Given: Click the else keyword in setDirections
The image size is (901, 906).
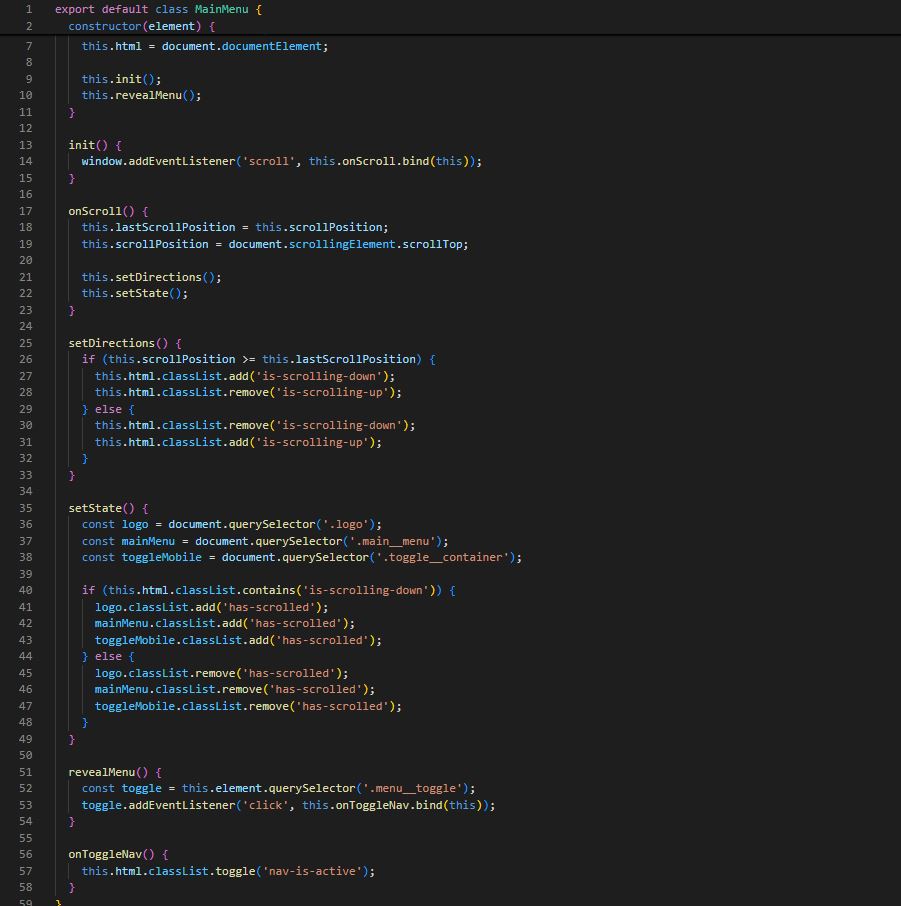Looking at the screenshot, I should point(108,408).
